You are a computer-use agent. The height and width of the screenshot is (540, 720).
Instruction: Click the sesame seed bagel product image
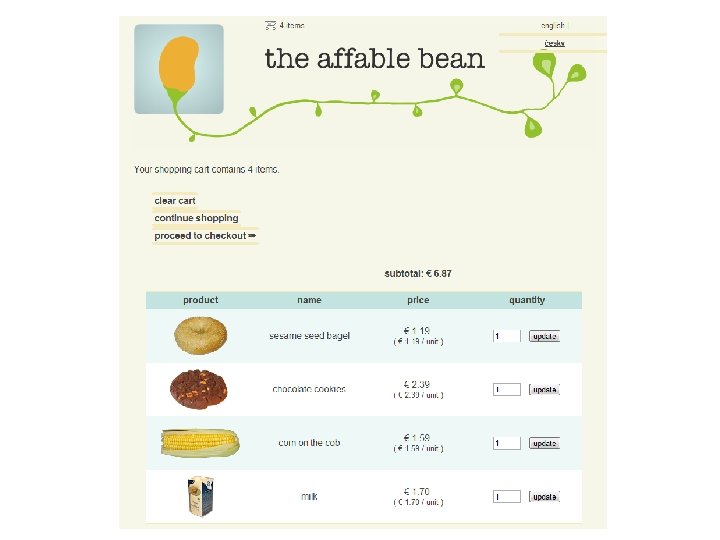click(200, 336)
